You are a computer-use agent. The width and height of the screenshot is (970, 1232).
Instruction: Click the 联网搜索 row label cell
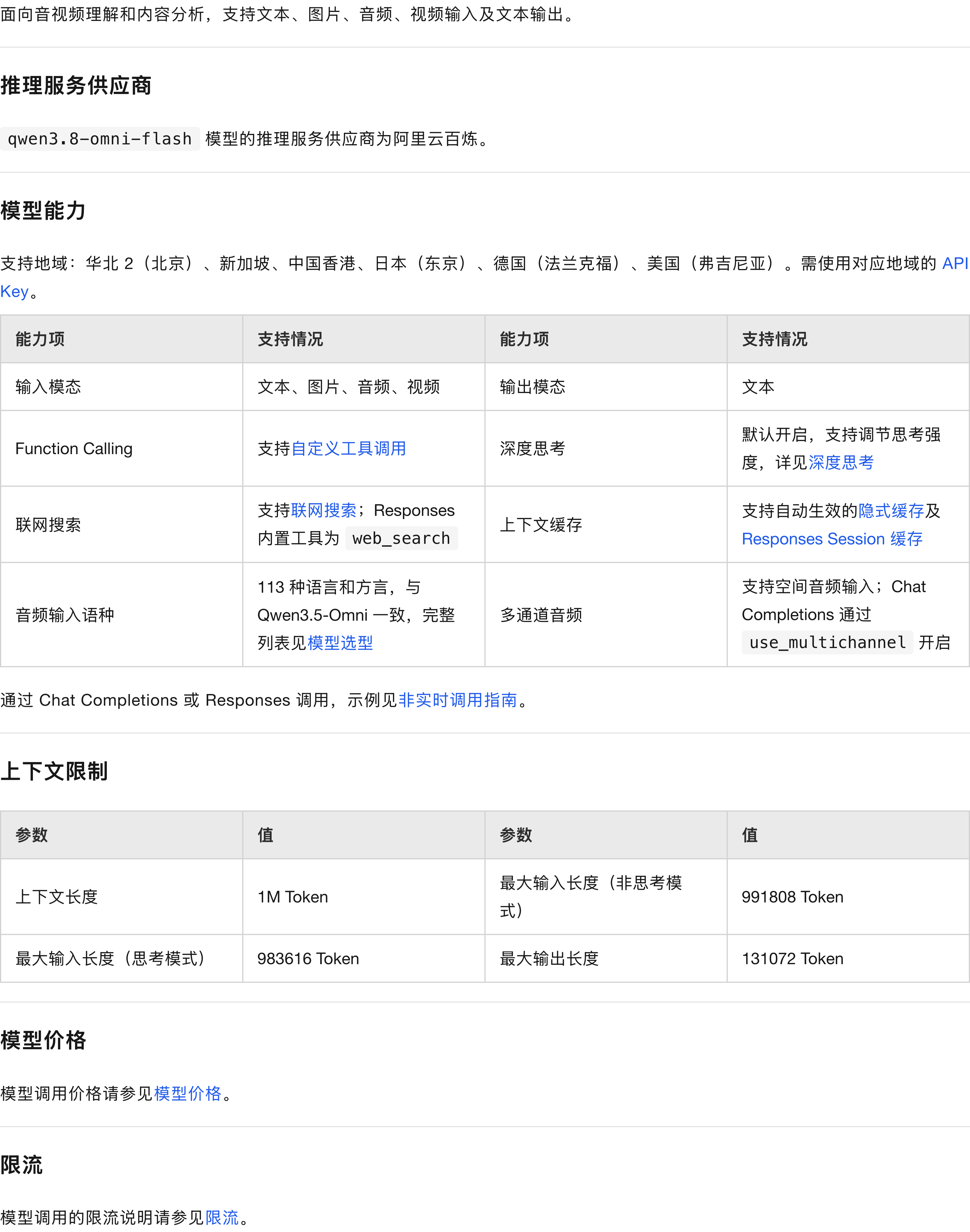click(x=121, y=524)
